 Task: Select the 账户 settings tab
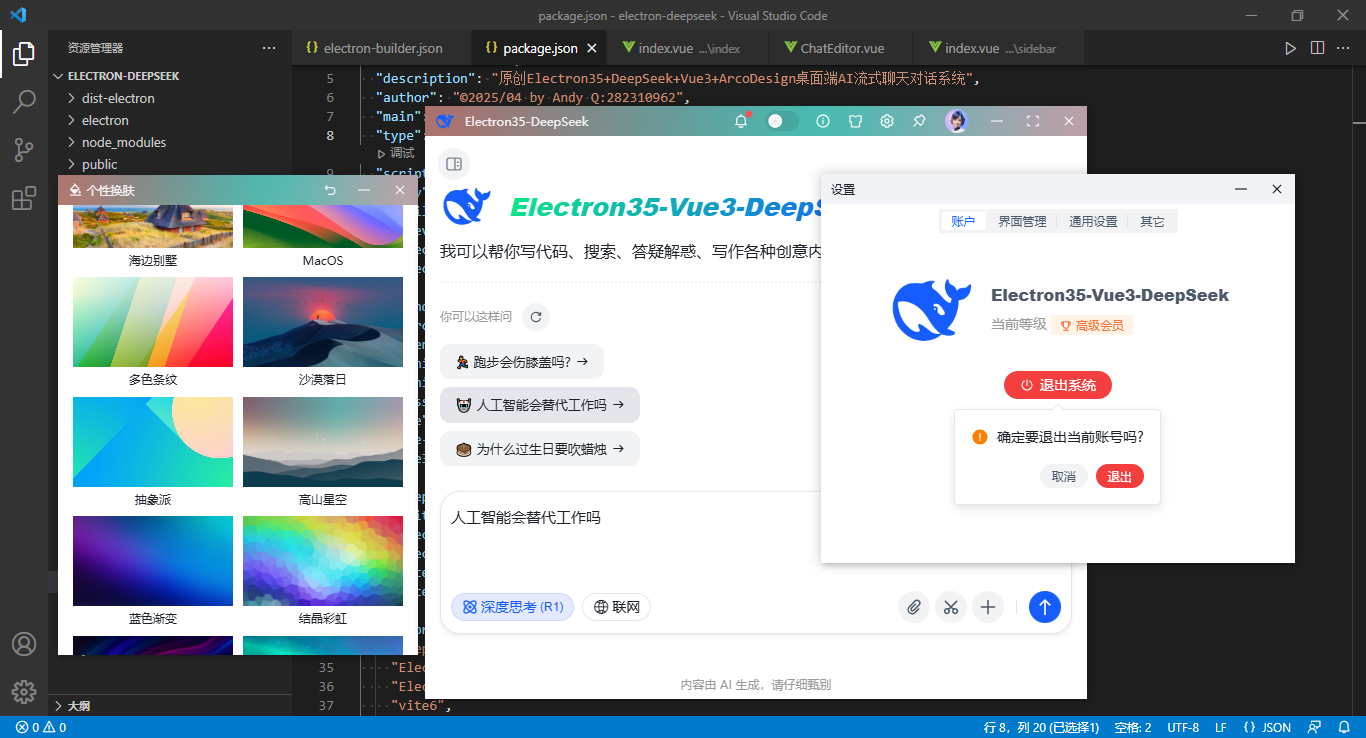pos(963,222)
